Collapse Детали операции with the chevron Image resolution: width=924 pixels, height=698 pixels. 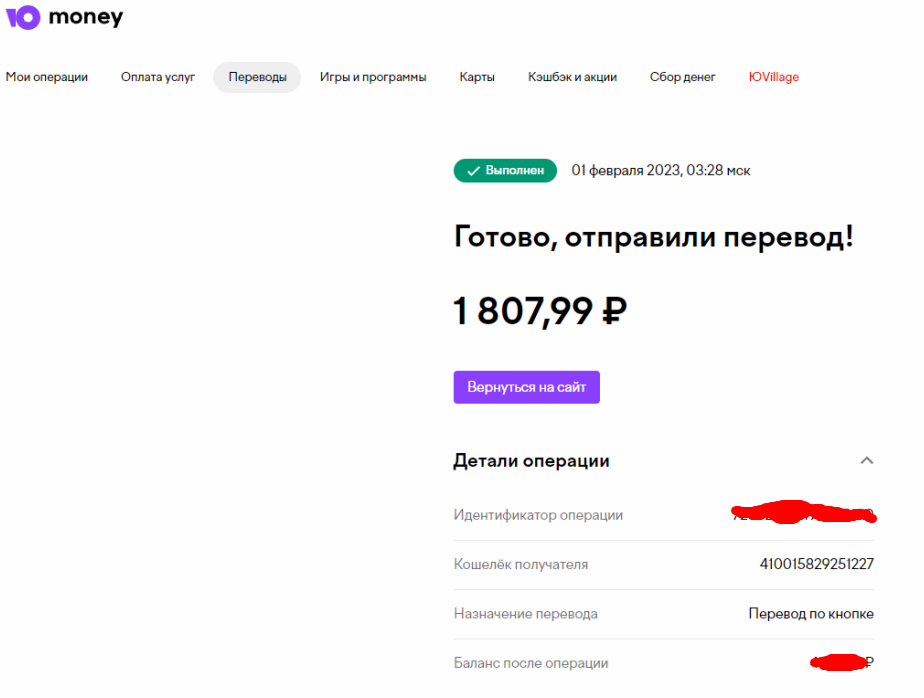[x=866, y=460]
